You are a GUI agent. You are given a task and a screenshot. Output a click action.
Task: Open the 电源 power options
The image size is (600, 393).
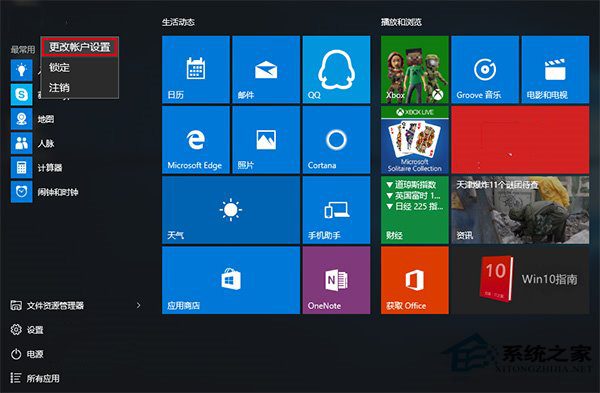27,354
